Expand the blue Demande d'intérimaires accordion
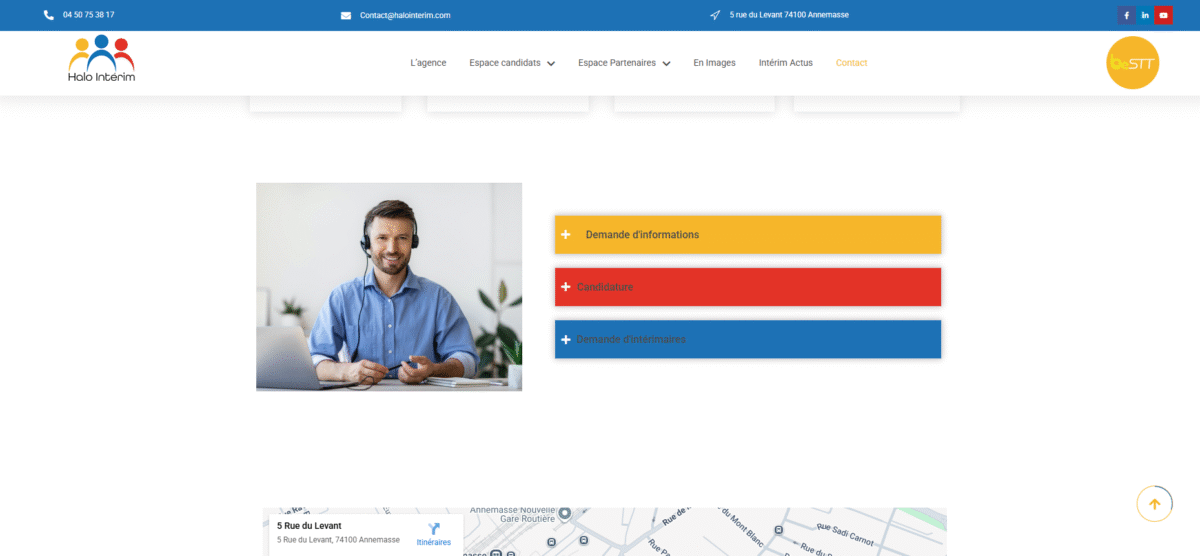1200x556 pixels. (x=748, y=339)
